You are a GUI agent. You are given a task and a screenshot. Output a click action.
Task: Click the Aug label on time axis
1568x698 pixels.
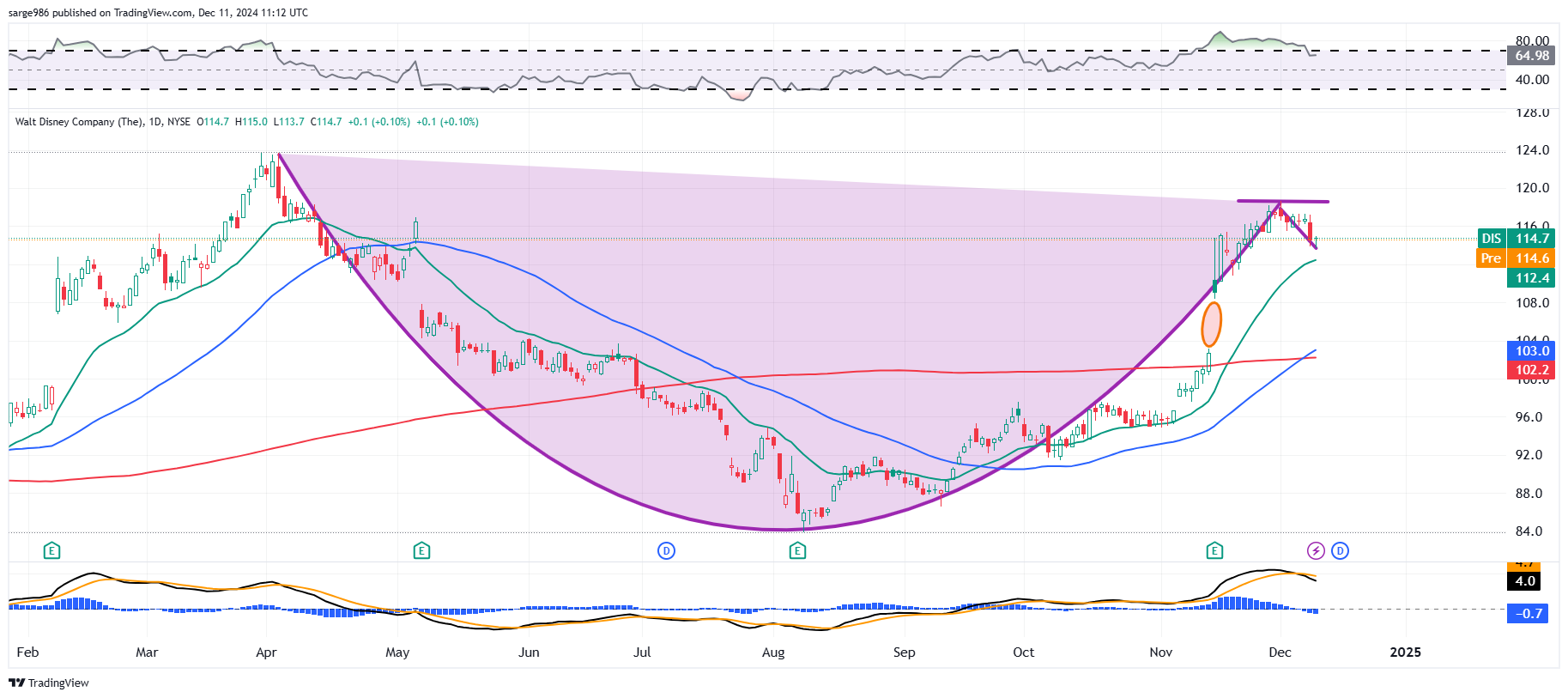tap(773, 652)
